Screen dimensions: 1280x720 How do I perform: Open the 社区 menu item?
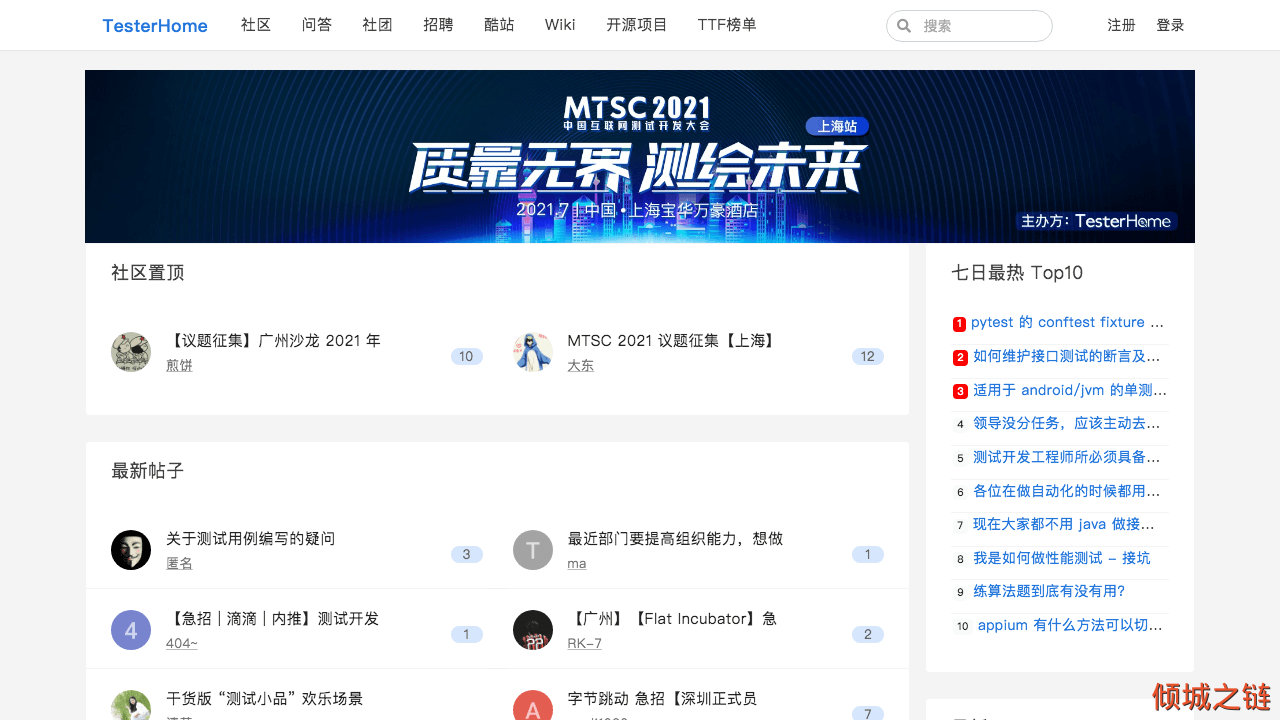(x=256, y=25)
